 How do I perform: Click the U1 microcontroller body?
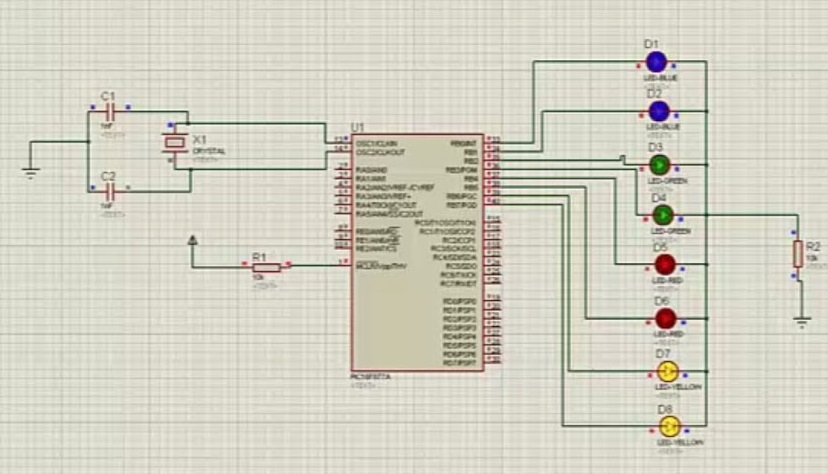click(418, 252)
